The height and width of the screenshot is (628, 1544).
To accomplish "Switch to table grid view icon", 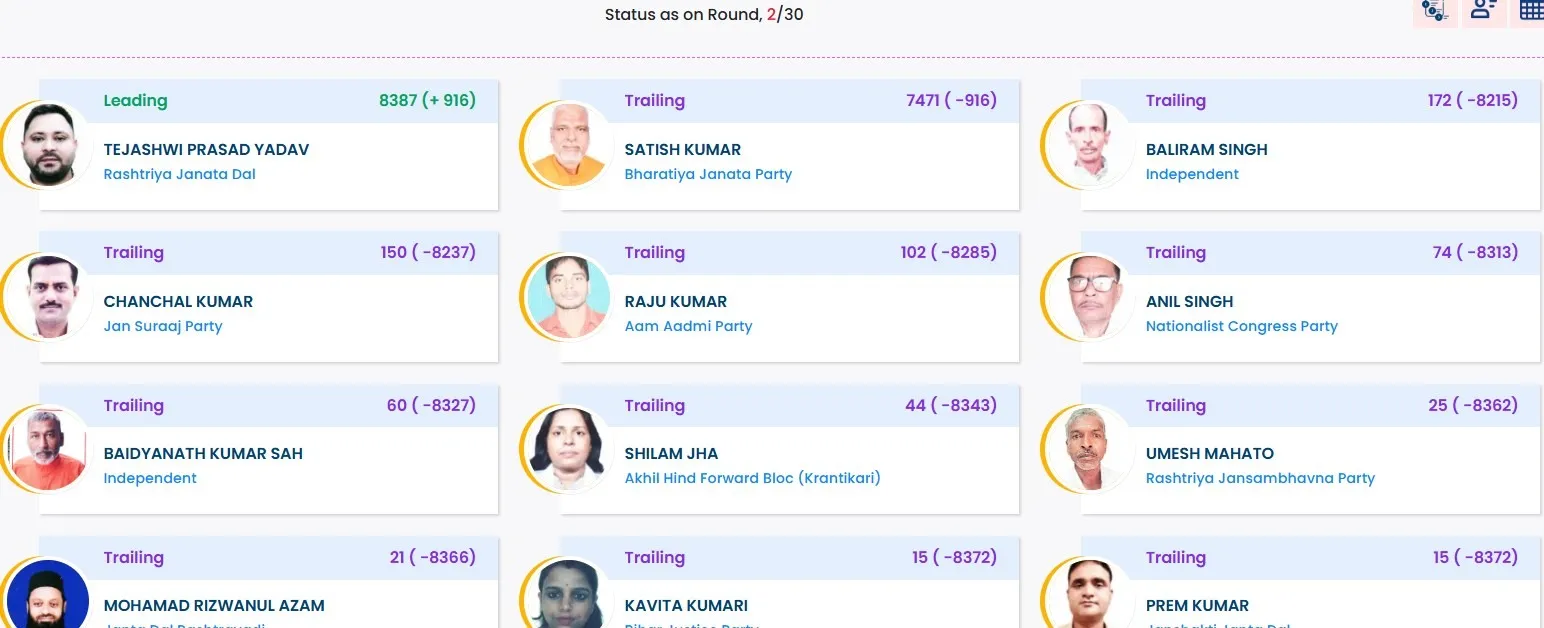I will (x=1531, y=11).
